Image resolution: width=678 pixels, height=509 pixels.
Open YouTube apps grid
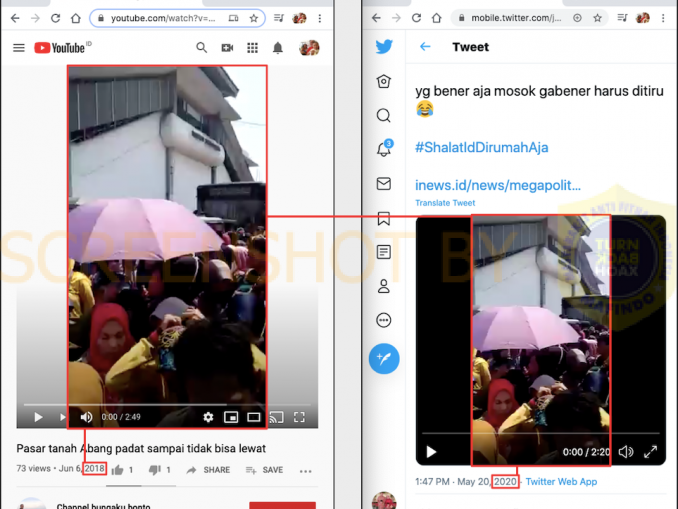(x=253, y=48)
